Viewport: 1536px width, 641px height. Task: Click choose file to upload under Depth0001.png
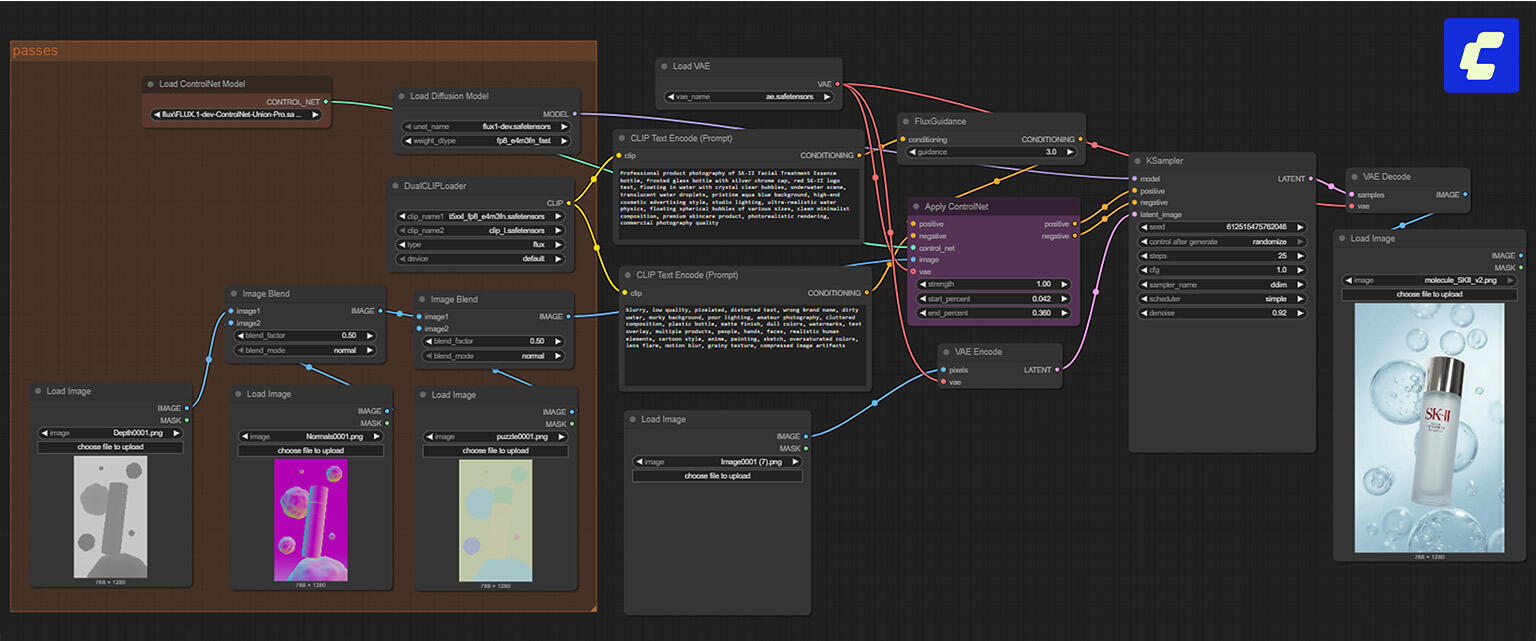110,447
